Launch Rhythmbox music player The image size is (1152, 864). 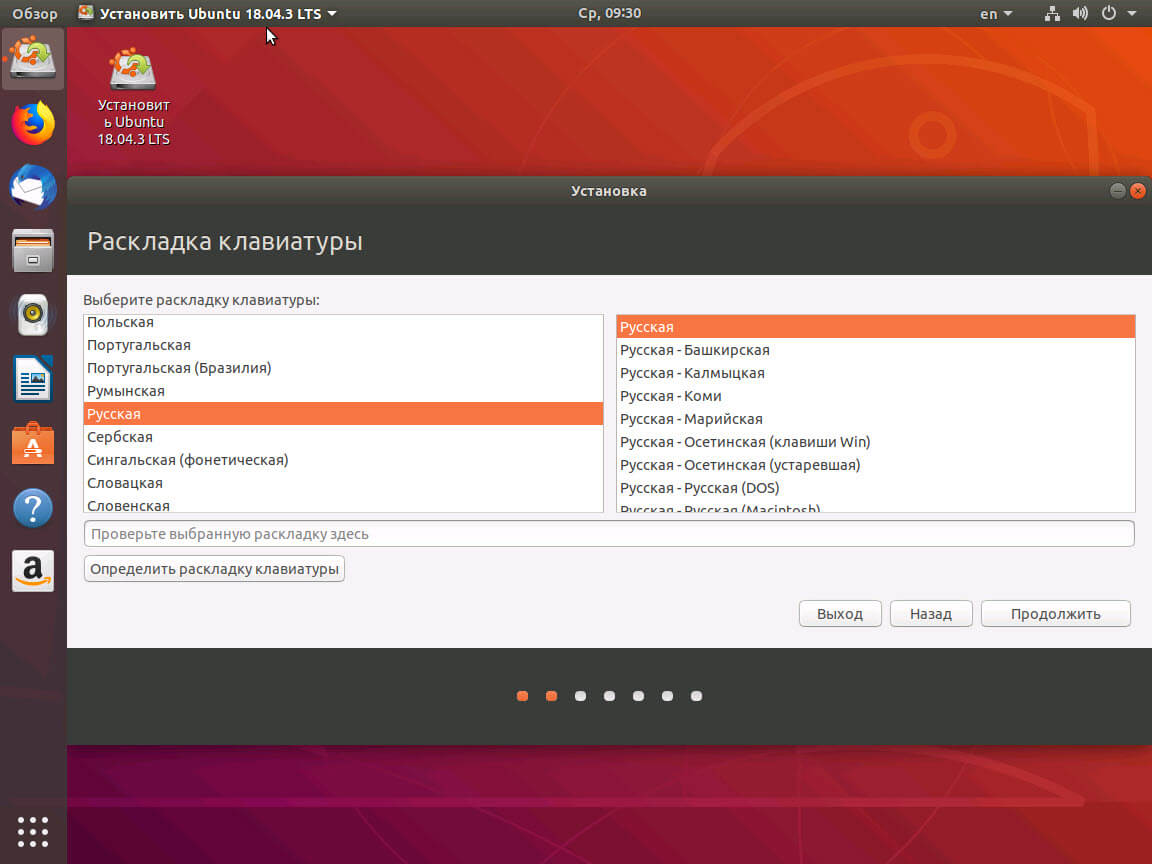pyautogui.click(x=33, y=314)
